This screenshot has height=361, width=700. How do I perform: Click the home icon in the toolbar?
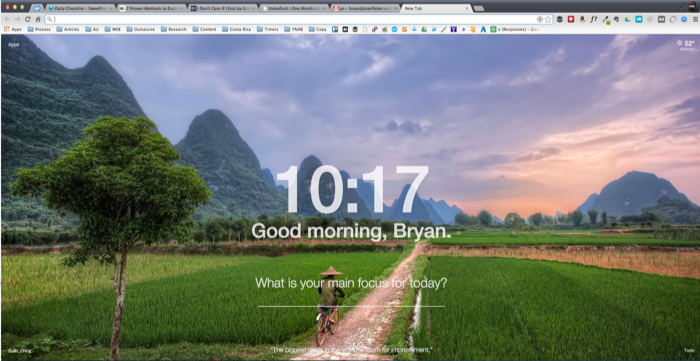click(x=38, y=19)
